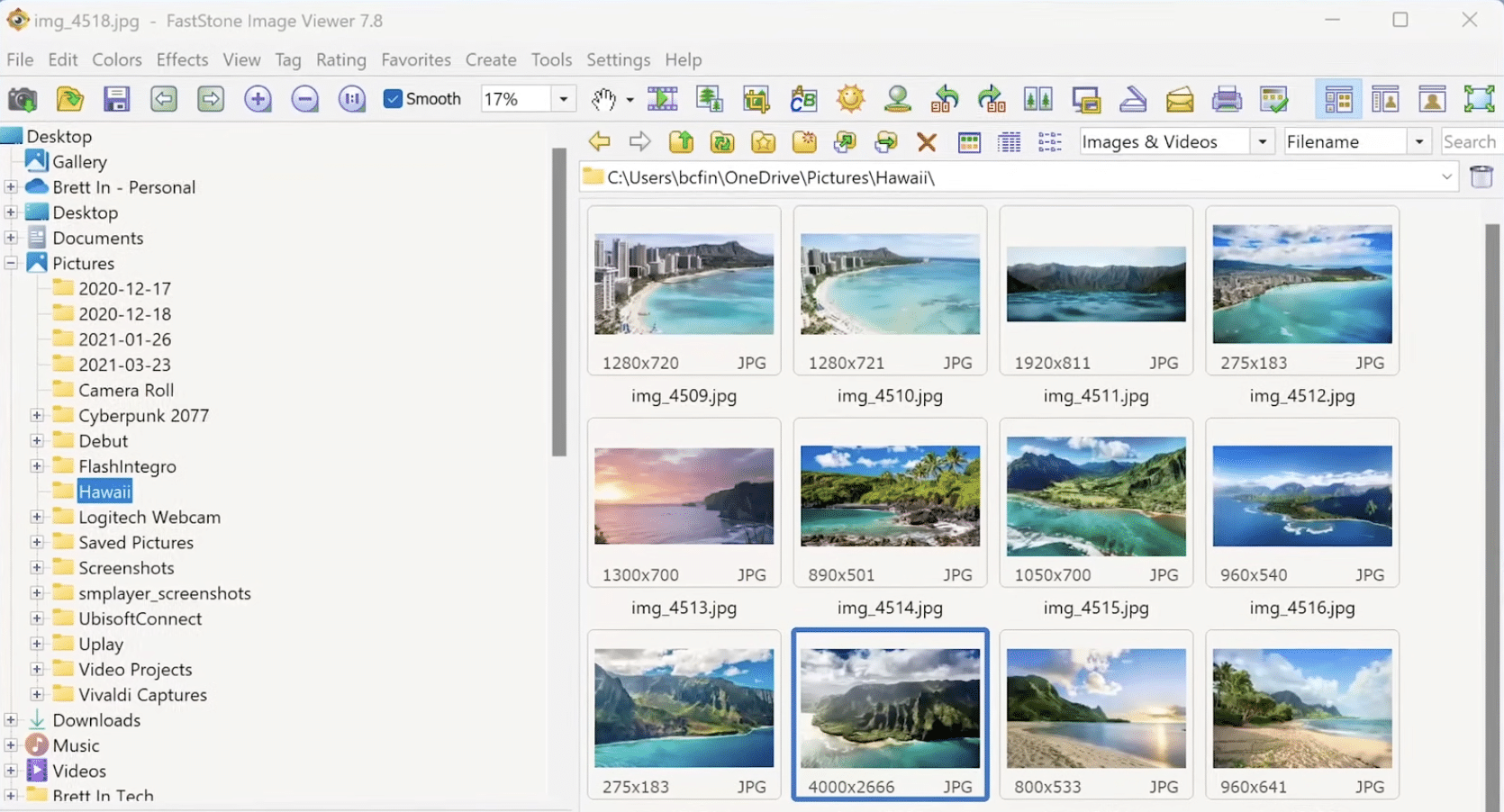Image resolution: width=1504 pixels, height=812 pixels.
Task: Select the Zoom In magnifier
Action: [258, 99]
